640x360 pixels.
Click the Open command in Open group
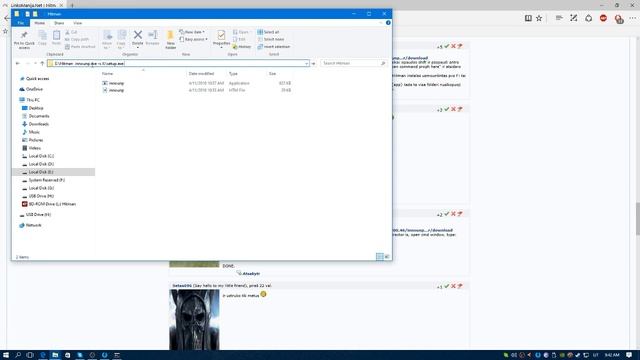(241, 32)
